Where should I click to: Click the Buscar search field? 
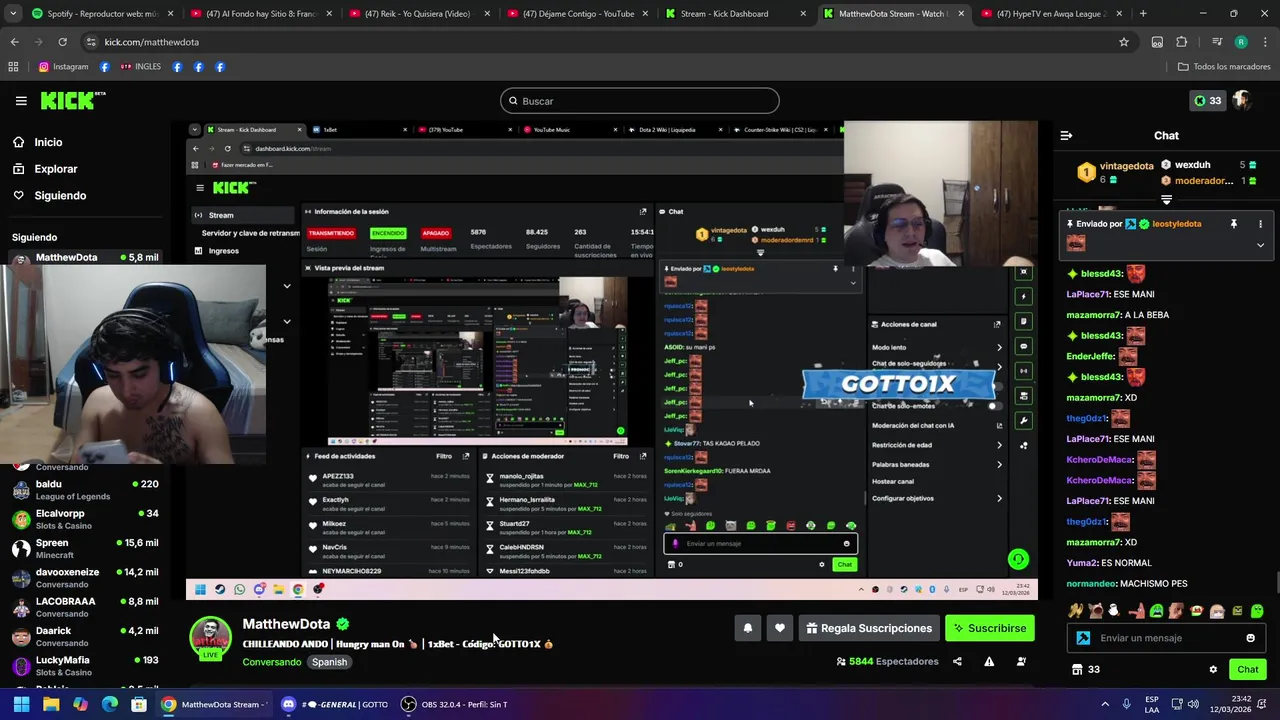(x=640, y=101)
